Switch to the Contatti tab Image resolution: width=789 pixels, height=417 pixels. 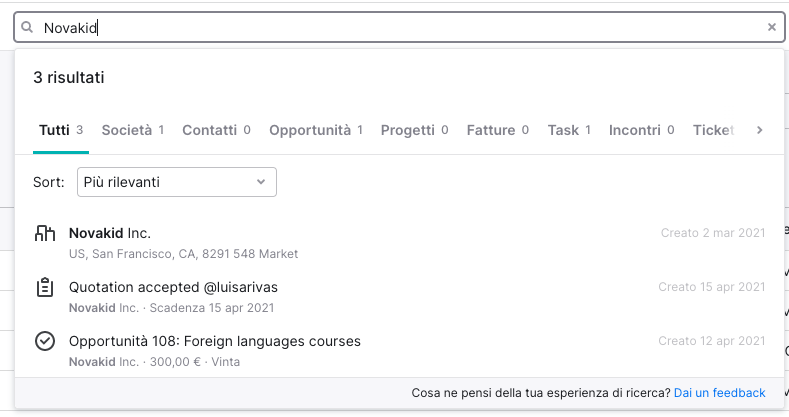click(216, 130)
